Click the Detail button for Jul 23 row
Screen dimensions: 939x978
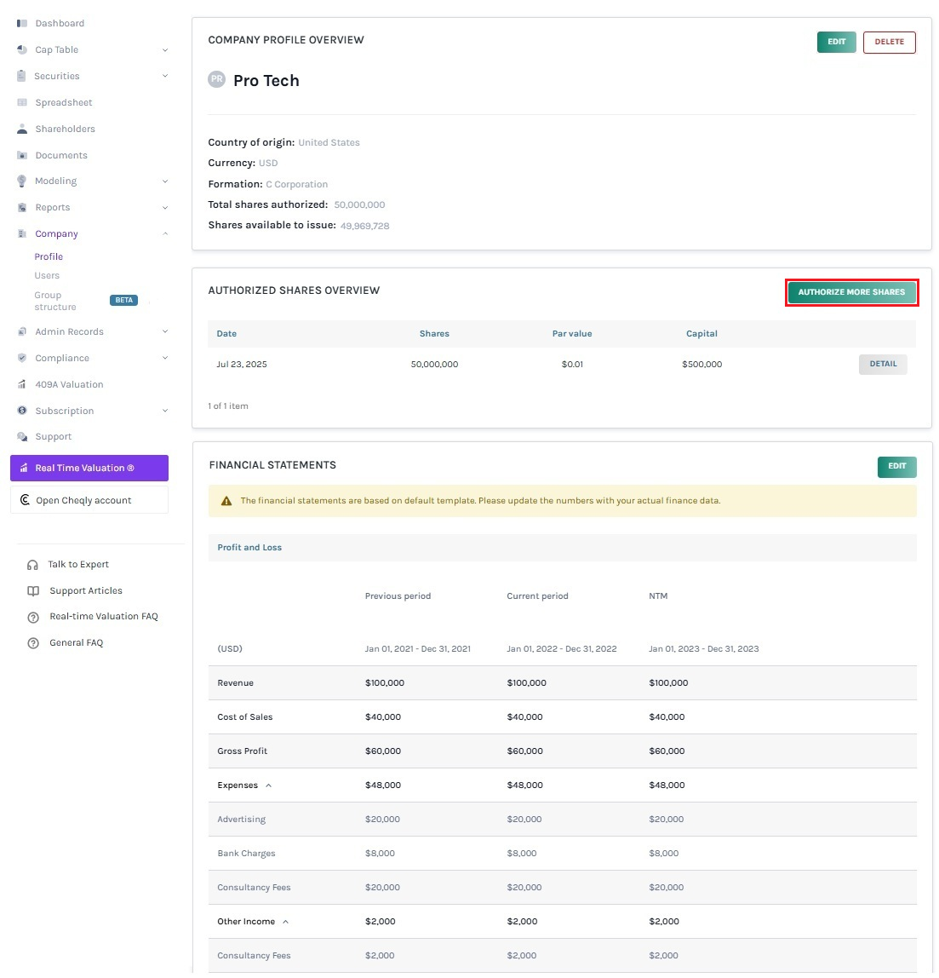883,364
